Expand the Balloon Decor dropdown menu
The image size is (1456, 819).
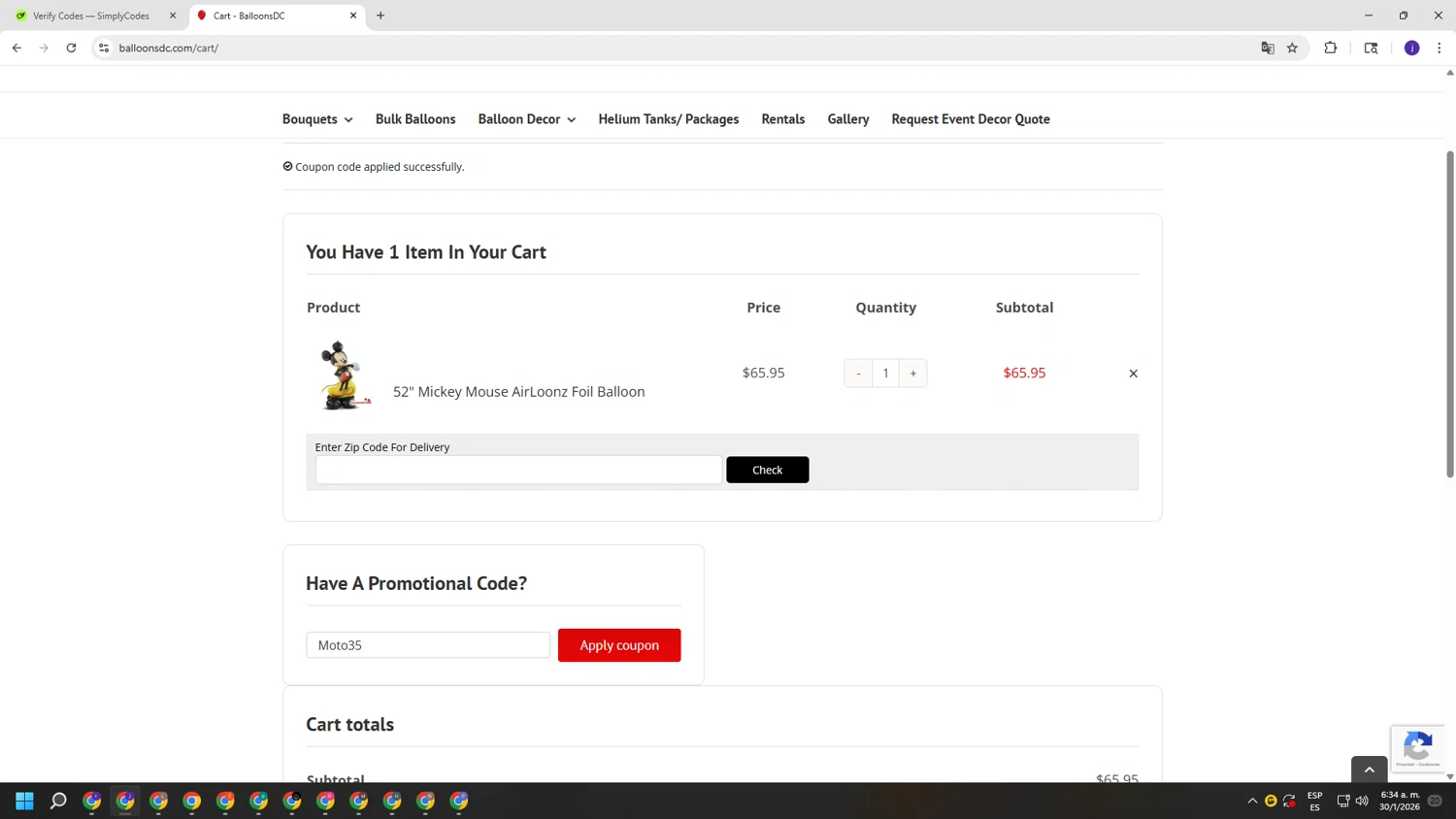526,119
